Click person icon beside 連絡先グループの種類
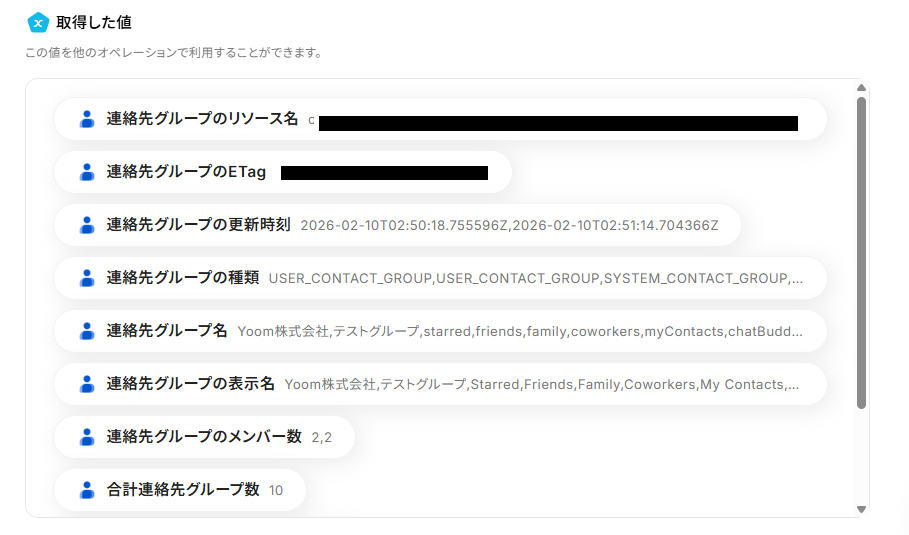 (87, 278)
